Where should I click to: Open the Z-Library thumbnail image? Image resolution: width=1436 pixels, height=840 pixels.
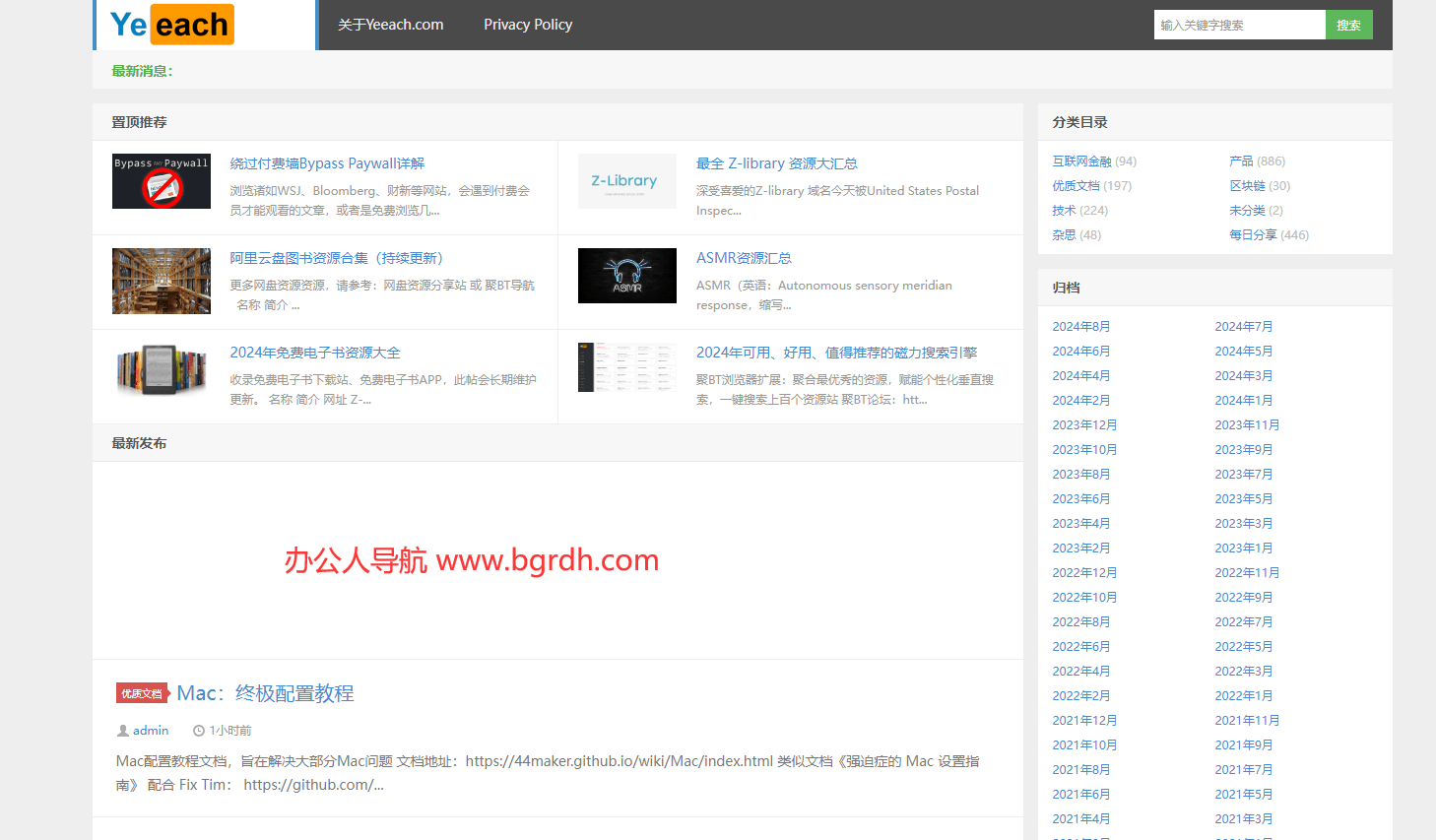pyautogui.click(x=626, y=181)
